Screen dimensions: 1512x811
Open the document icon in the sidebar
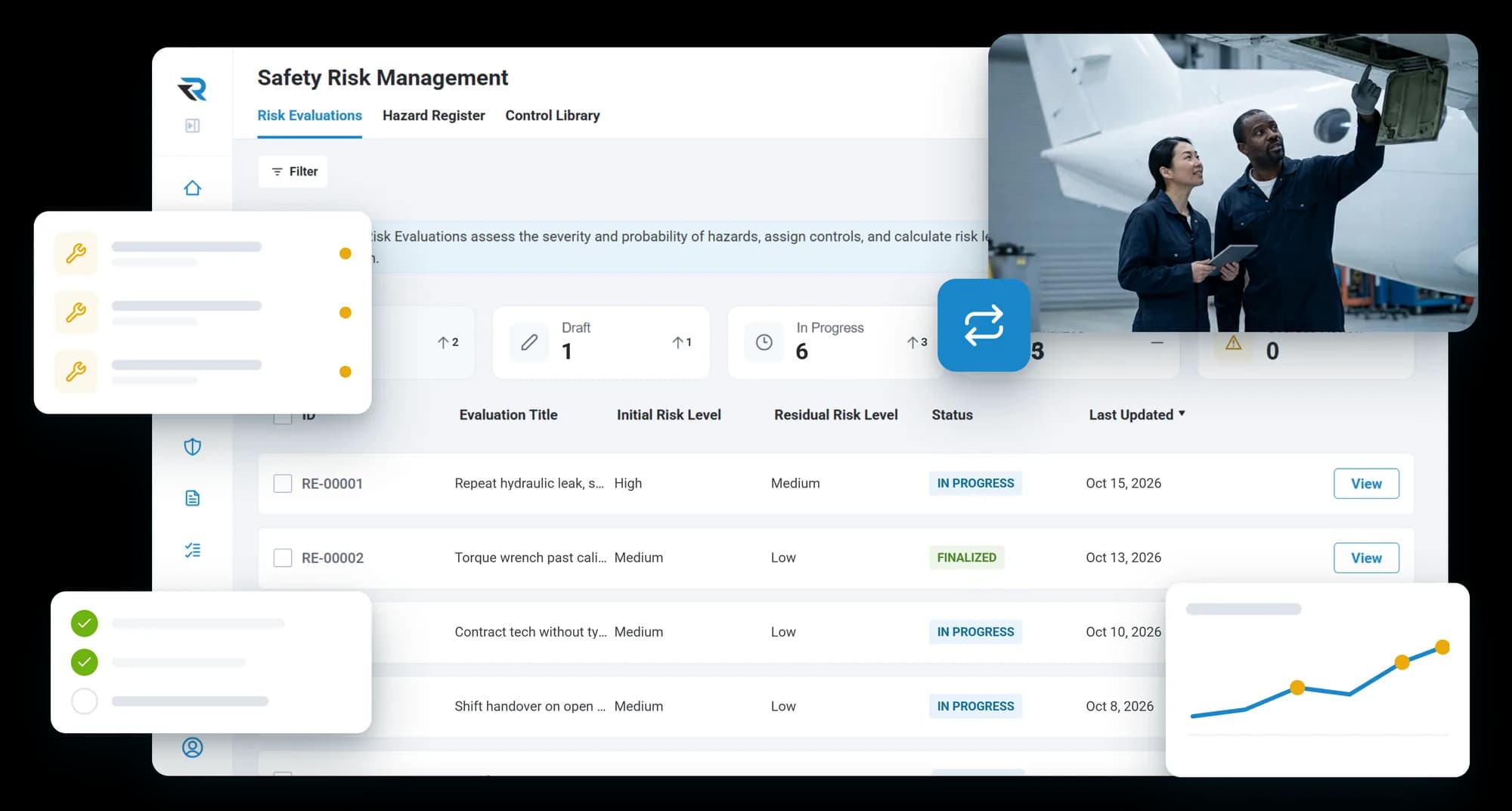tap(193, 498)
